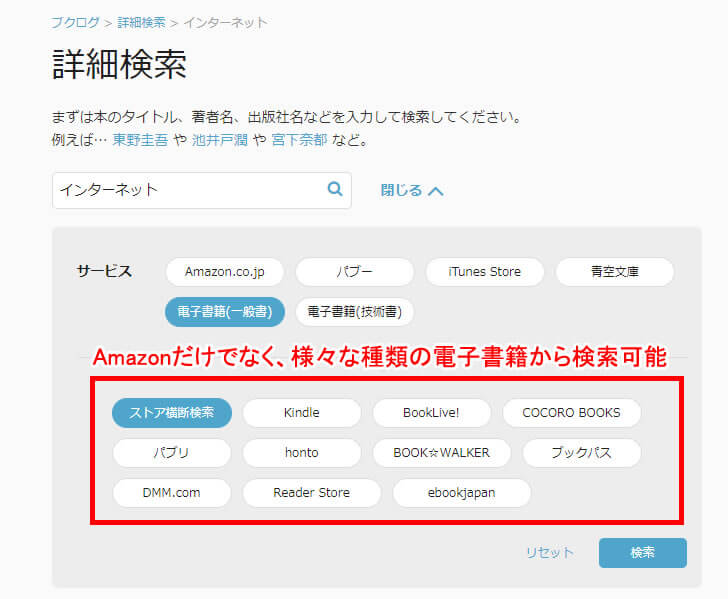Click the 東野圭吾 example link

click(140, 139)
